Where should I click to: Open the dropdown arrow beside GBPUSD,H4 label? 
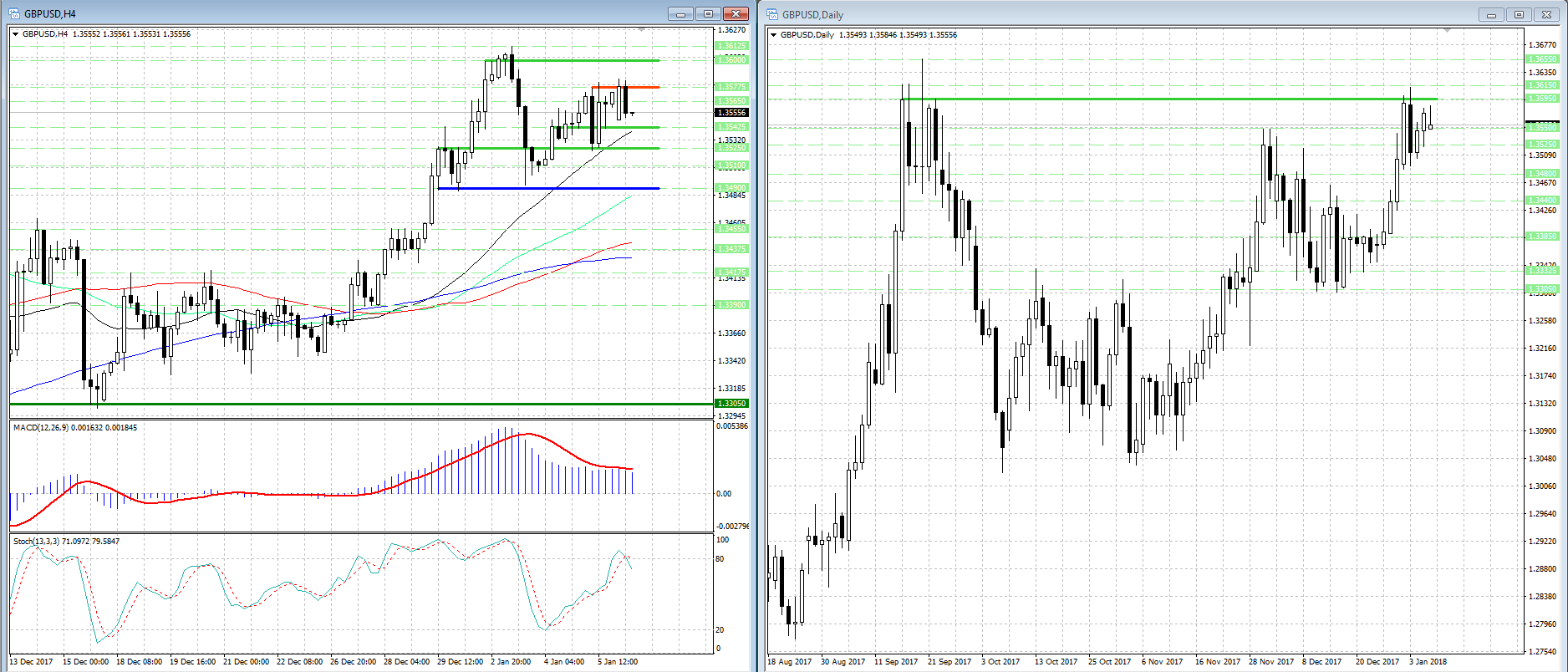tap(16, 34)
